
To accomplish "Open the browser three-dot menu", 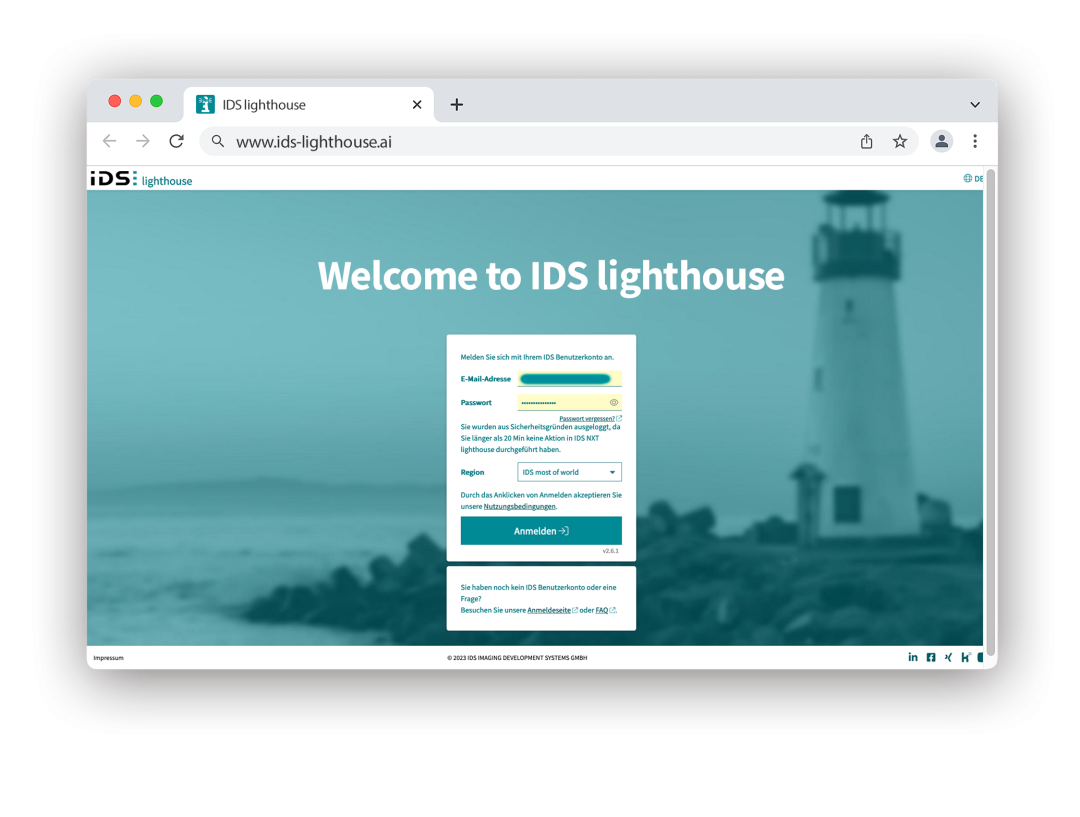I will [x=975, y=141].
